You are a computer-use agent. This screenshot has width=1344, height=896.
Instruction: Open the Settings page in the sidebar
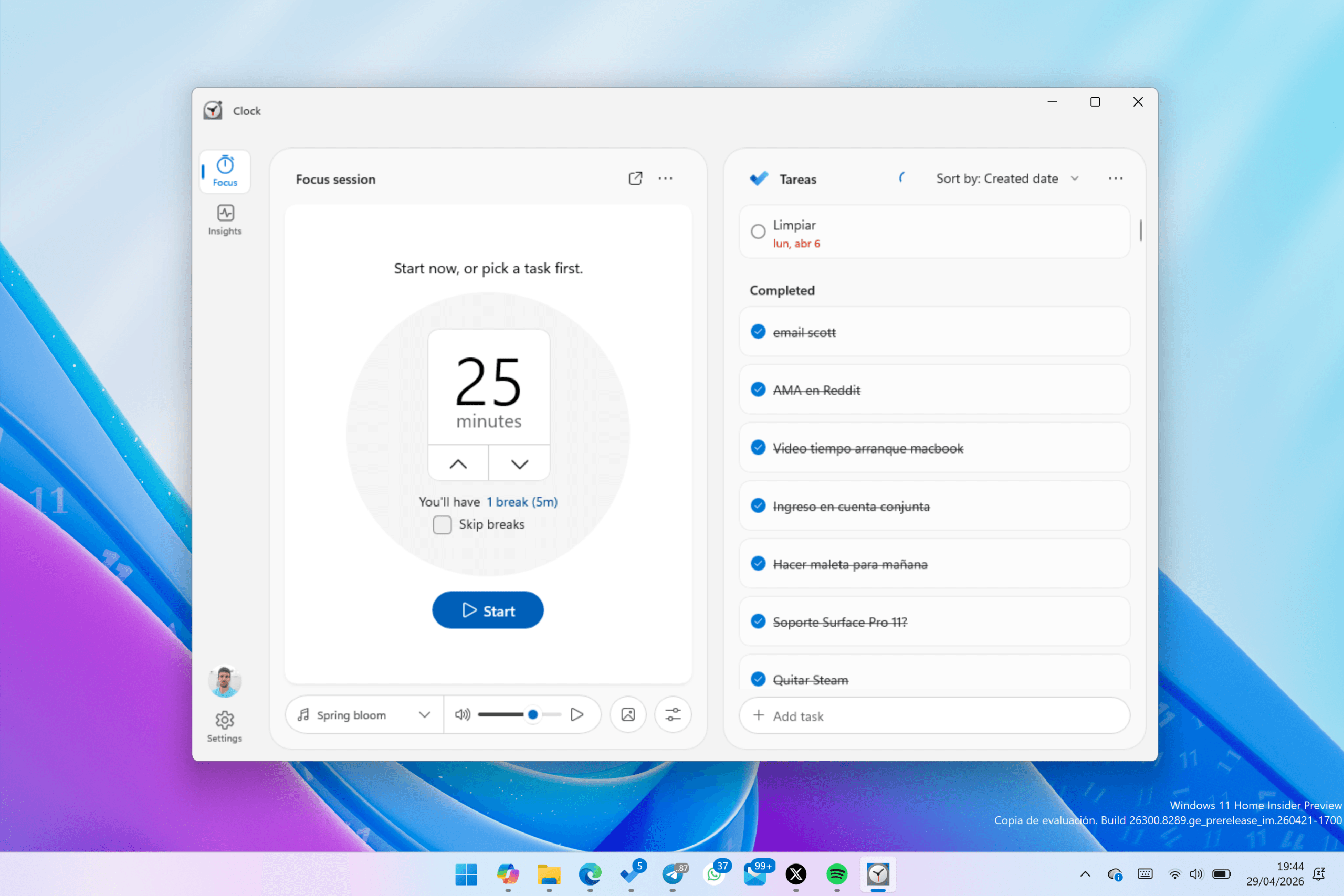pyautogui.click(x=225, y=726)
